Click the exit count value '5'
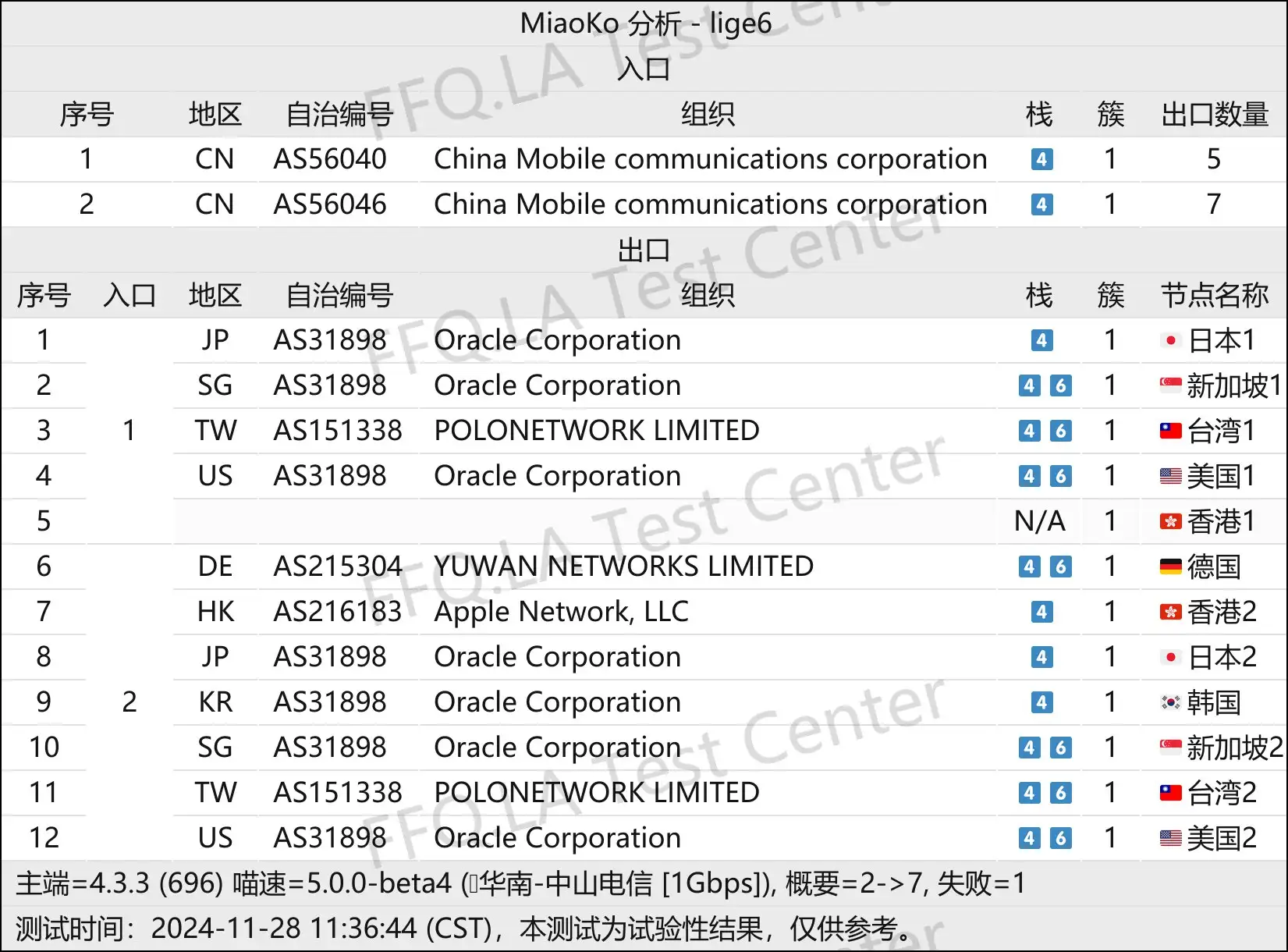Image resolution: width=1288 pixels, height=952 pixels. 1214,159
